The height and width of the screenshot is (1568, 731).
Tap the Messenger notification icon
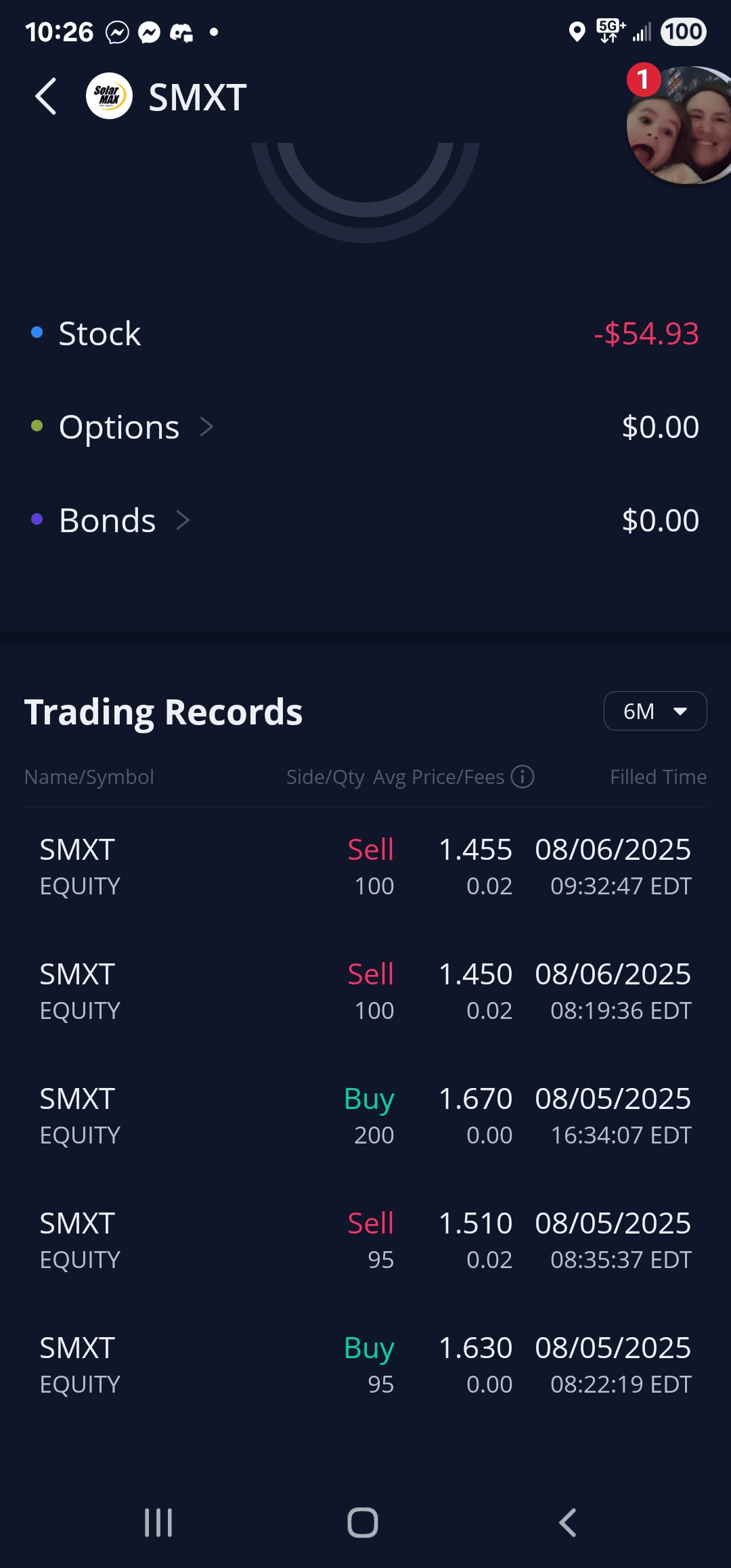149,32
